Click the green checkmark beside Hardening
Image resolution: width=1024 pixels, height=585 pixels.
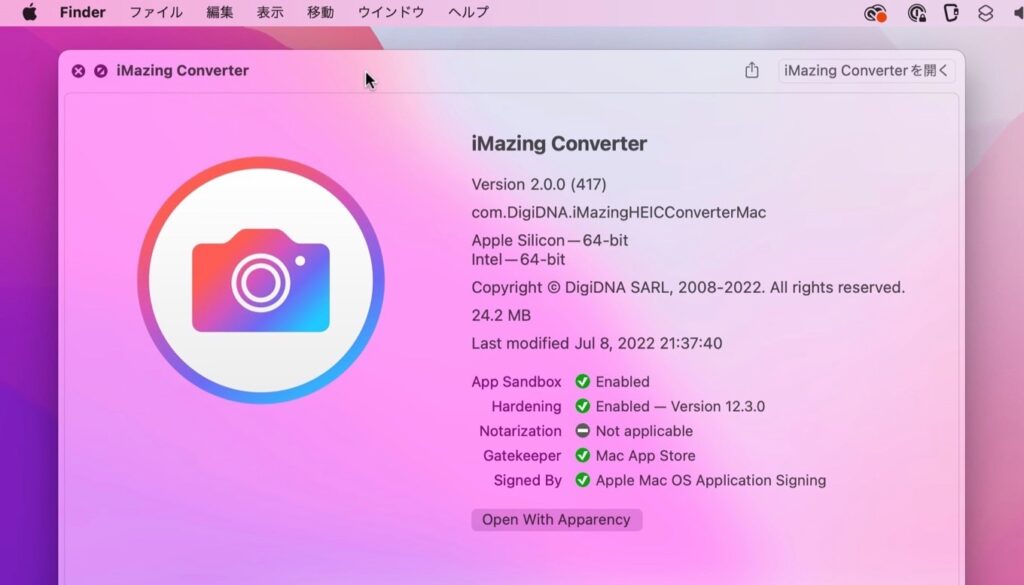click(x=583, y=406)
